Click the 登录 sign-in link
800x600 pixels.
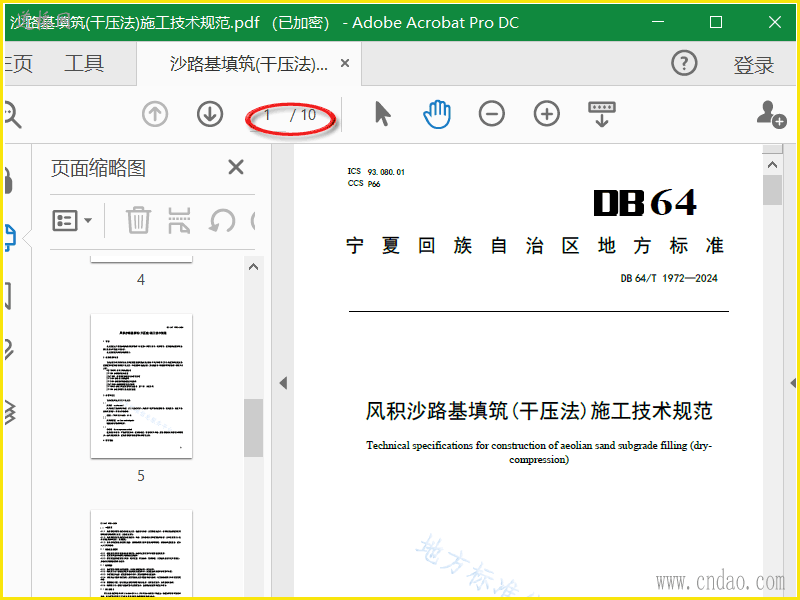tap(754, 65)
